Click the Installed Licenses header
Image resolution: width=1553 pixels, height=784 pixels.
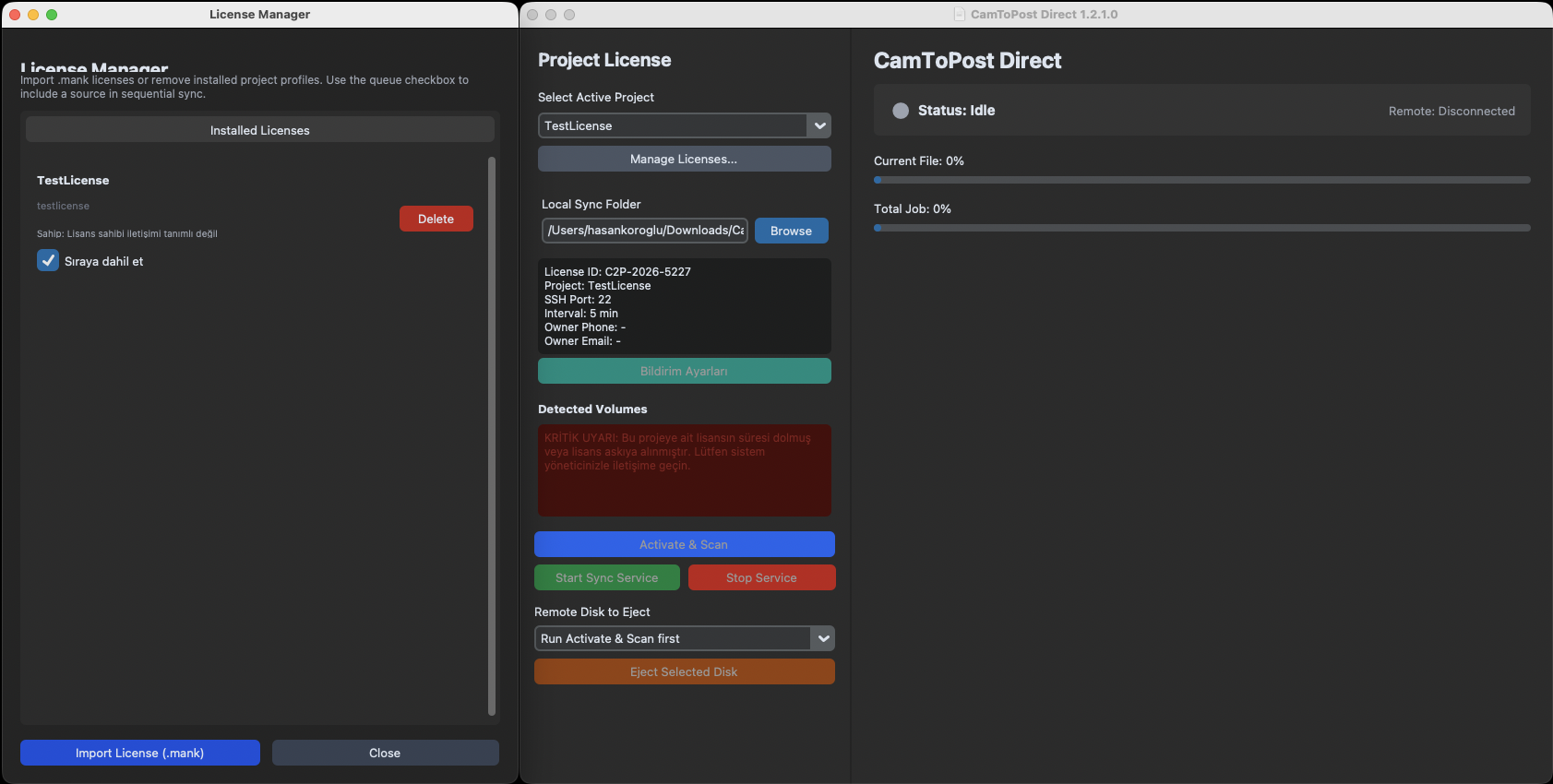(260, 130)
